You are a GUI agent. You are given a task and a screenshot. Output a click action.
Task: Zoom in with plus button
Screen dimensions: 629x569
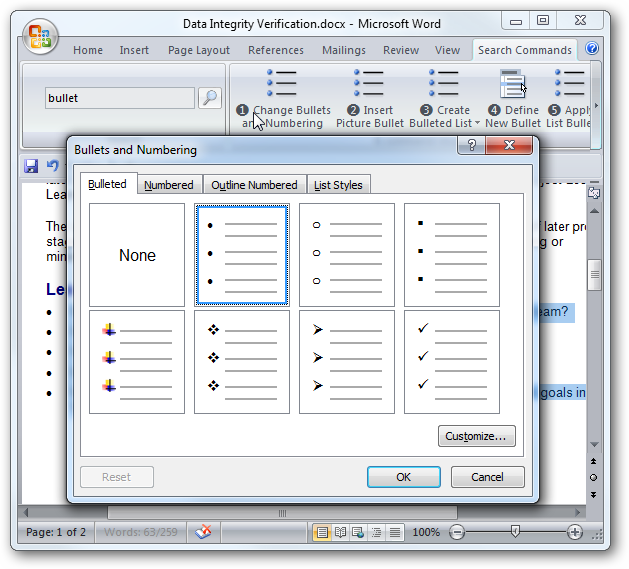click(575, 532)
